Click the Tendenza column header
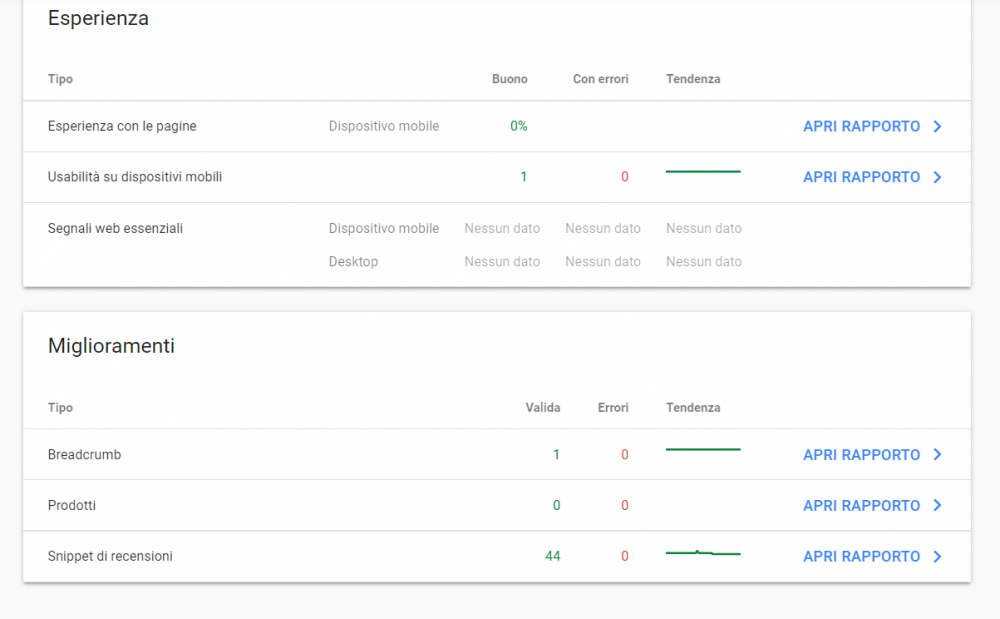The width and height of the screenshot is (1000, 619). 693,78
